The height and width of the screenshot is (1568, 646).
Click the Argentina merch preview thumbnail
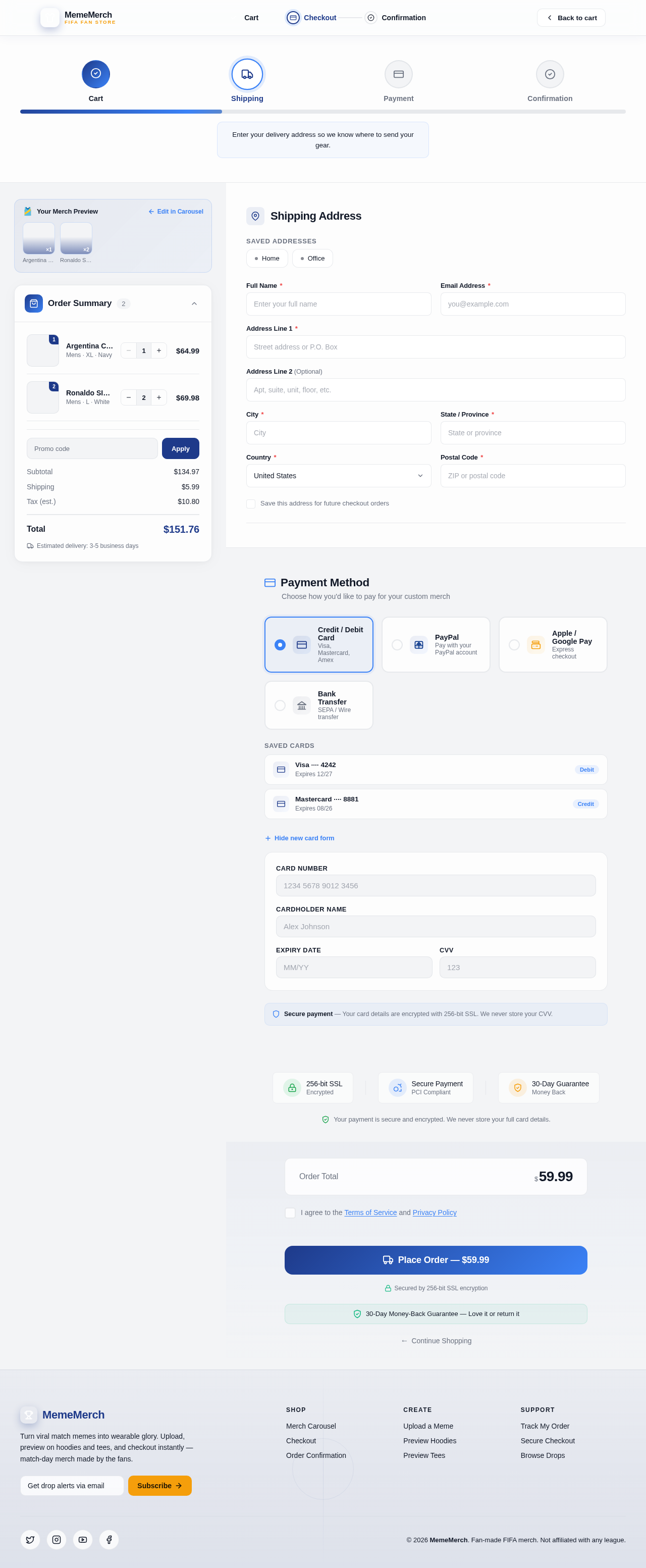pos(39,238)
